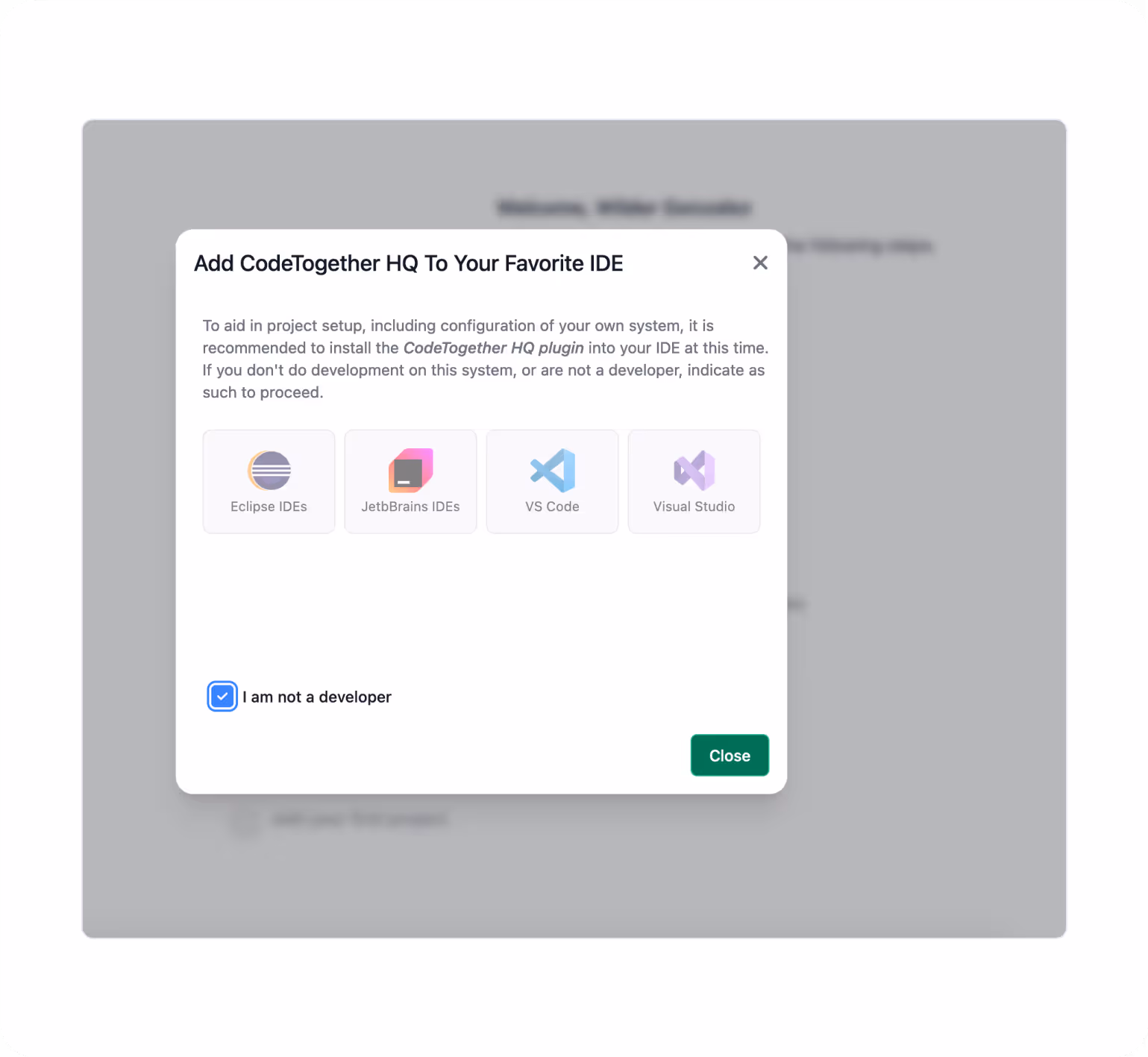Click the description paragraph starting "To aid in project setup"
The width and height of the screenshot is (1148, 1057).
click(x=486, y=359)
